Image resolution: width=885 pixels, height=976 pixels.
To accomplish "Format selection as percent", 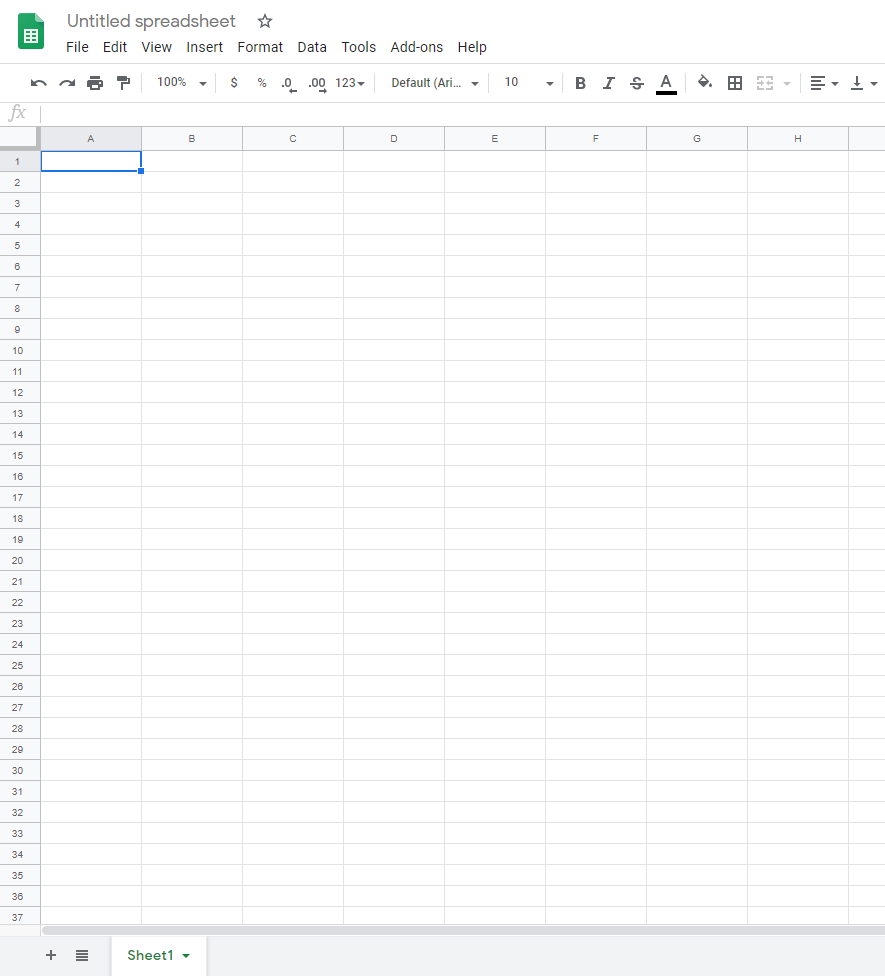I will pyautogui.click(x=262, y=83).
